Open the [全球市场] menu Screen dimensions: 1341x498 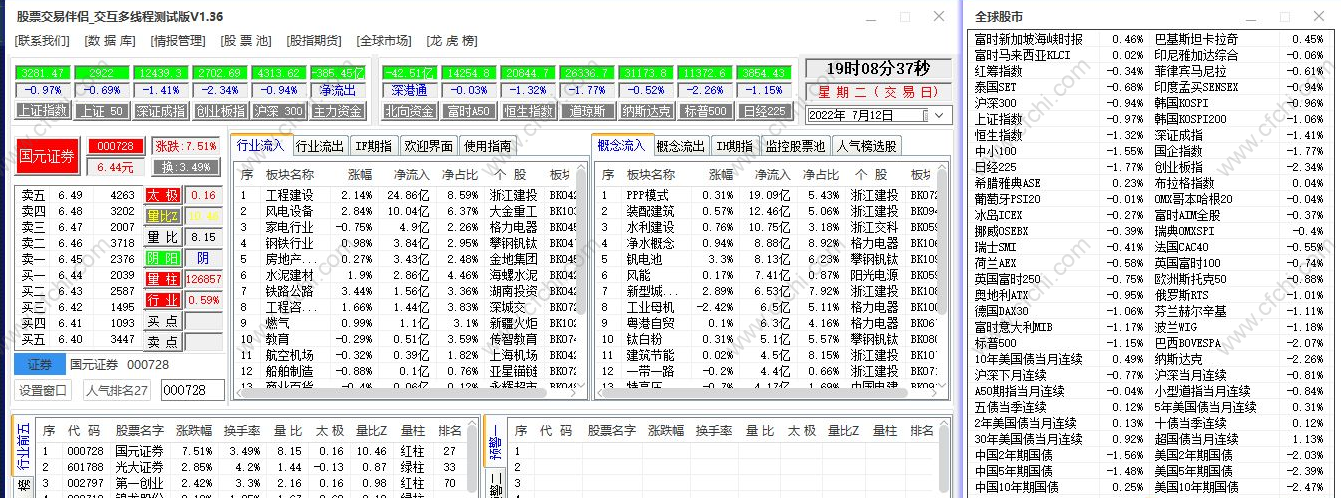(x=384, y=41)
